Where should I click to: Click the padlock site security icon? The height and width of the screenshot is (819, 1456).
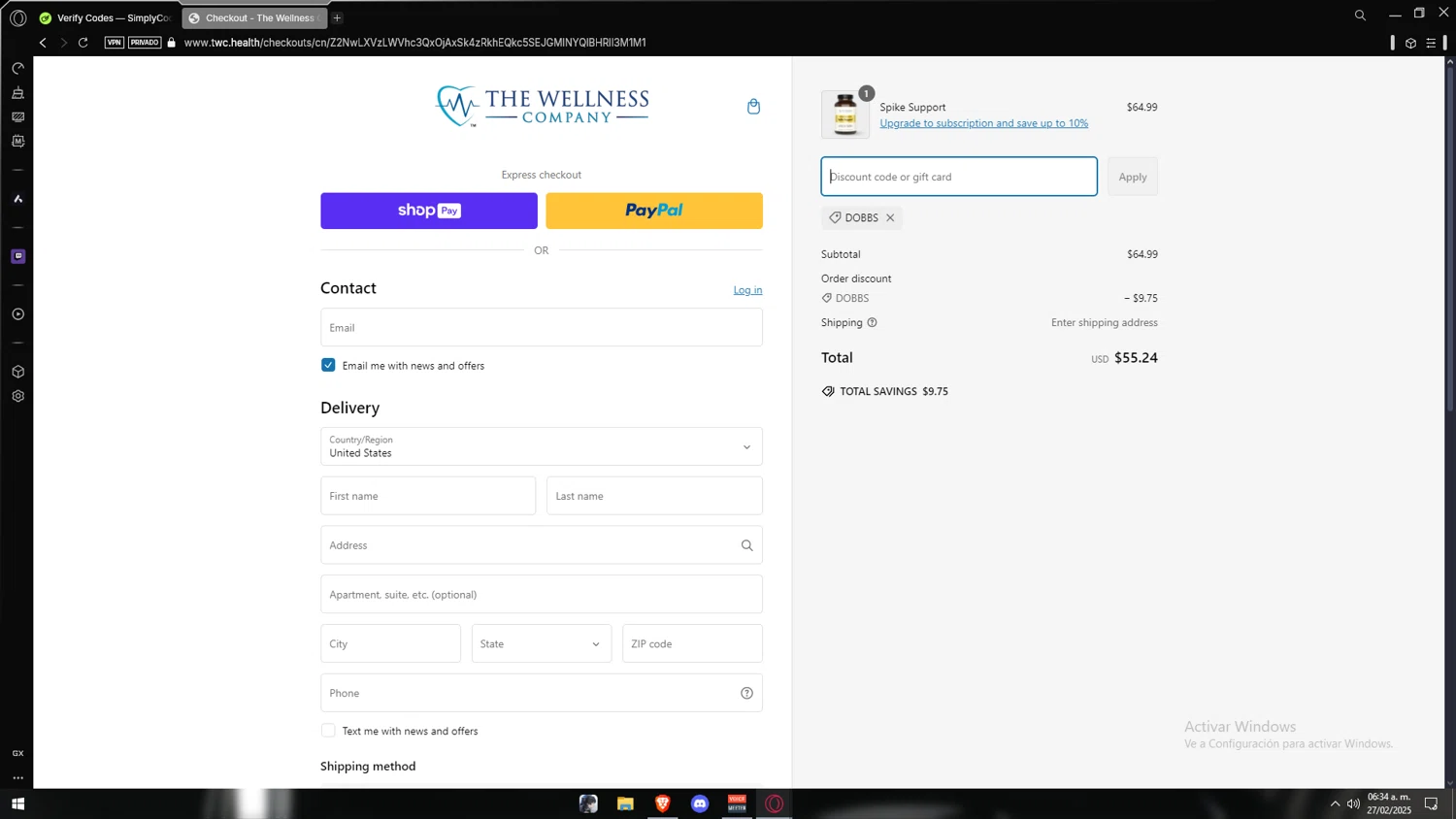click(x=172, y=43)
